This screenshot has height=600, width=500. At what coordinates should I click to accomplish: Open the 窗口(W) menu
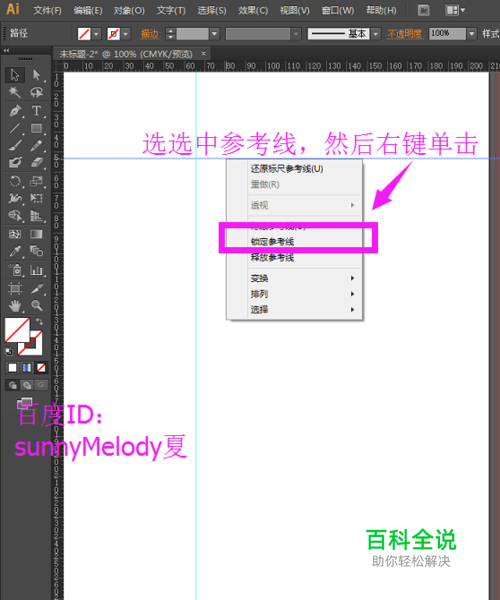coord(338,10)
